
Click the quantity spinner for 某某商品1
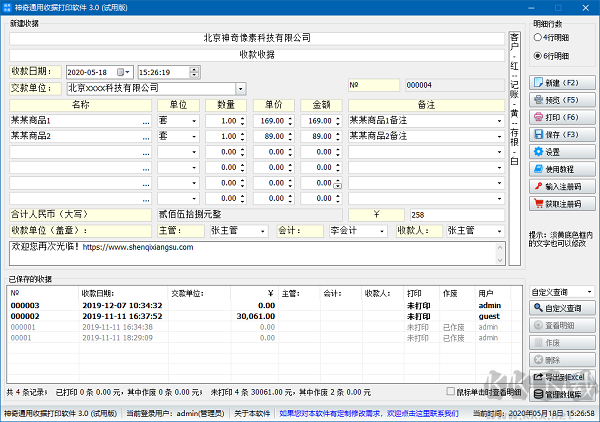point(241,120)
